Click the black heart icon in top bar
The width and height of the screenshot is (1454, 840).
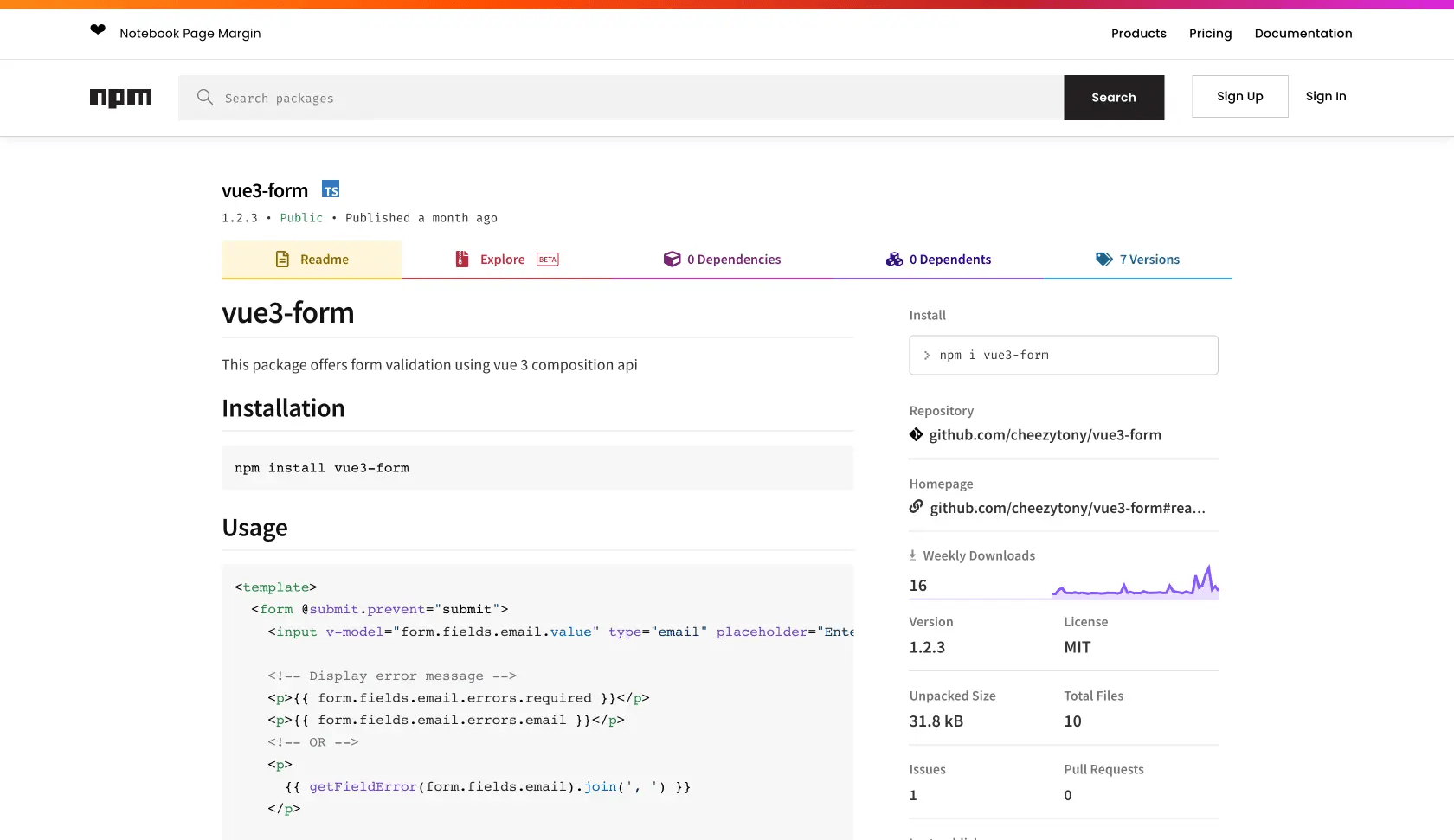pos(98,30)
